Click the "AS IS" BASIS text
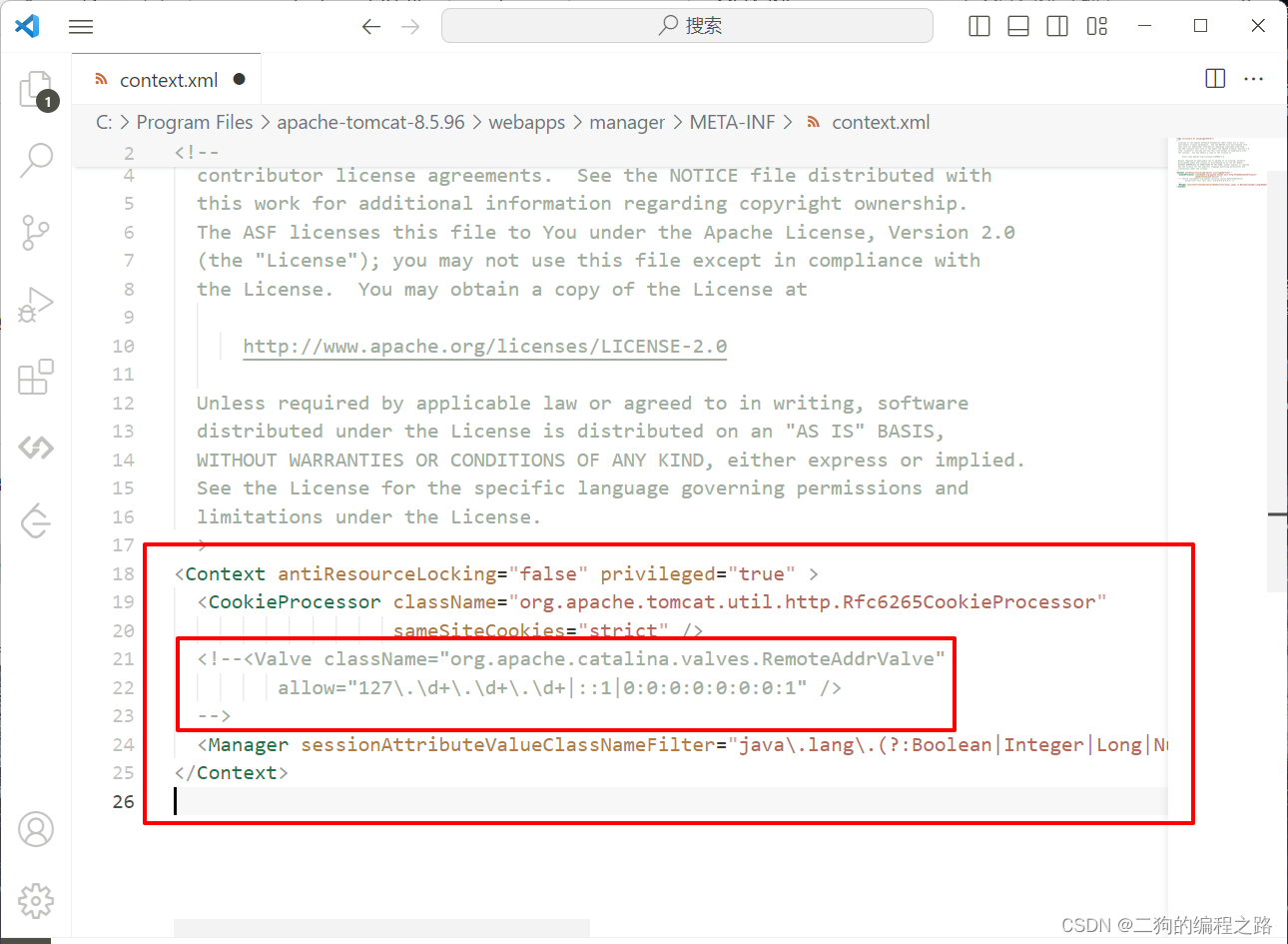 [865, 431]
